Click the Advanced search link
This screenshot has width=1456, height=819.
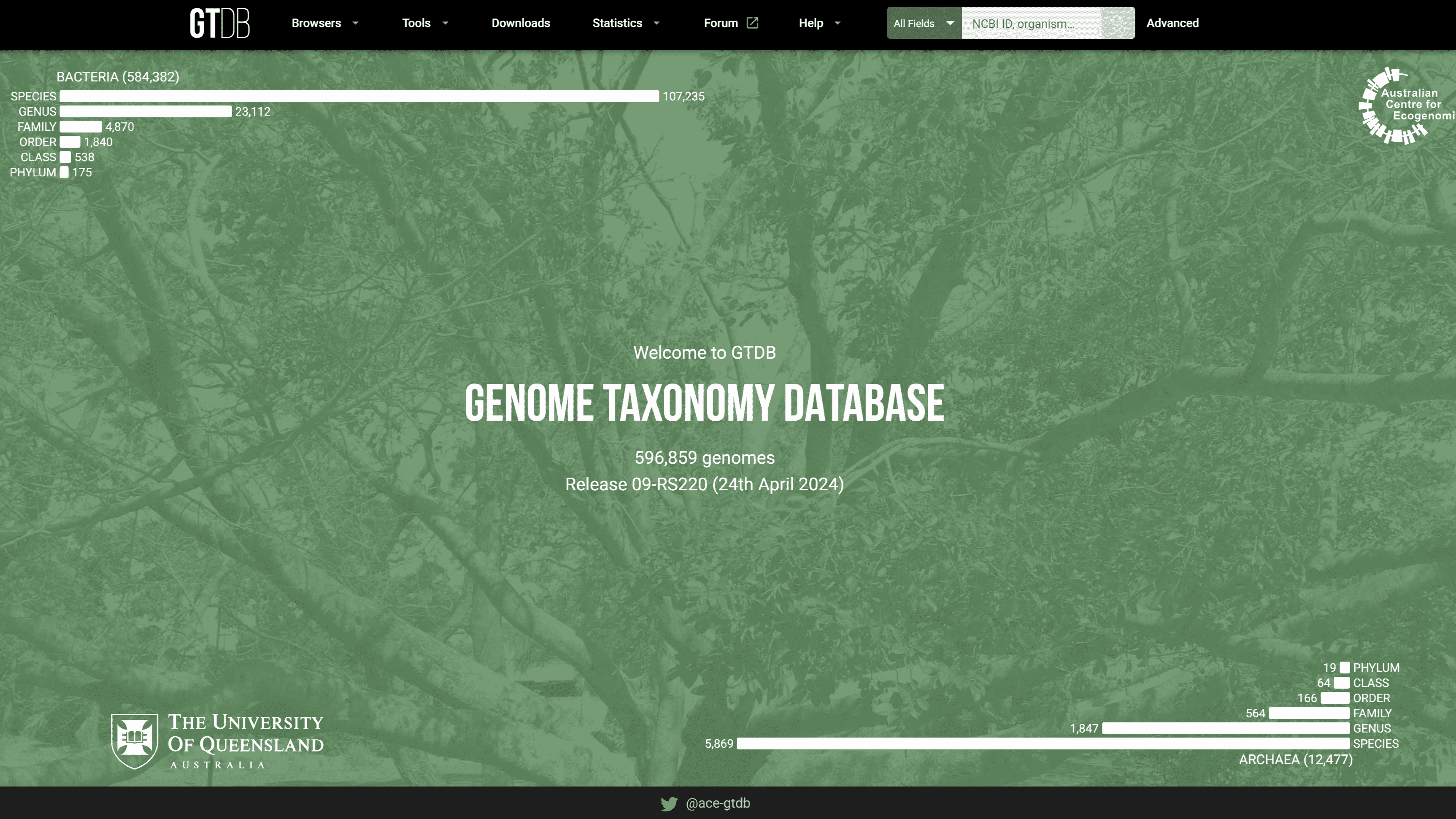tap(1172, 23)
